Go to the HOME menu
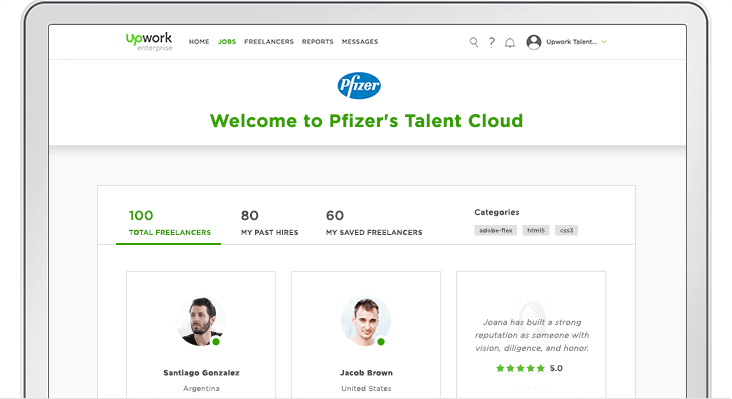This screenshot has width=732, height=399. pyautogui.click(x=199, y=42)
